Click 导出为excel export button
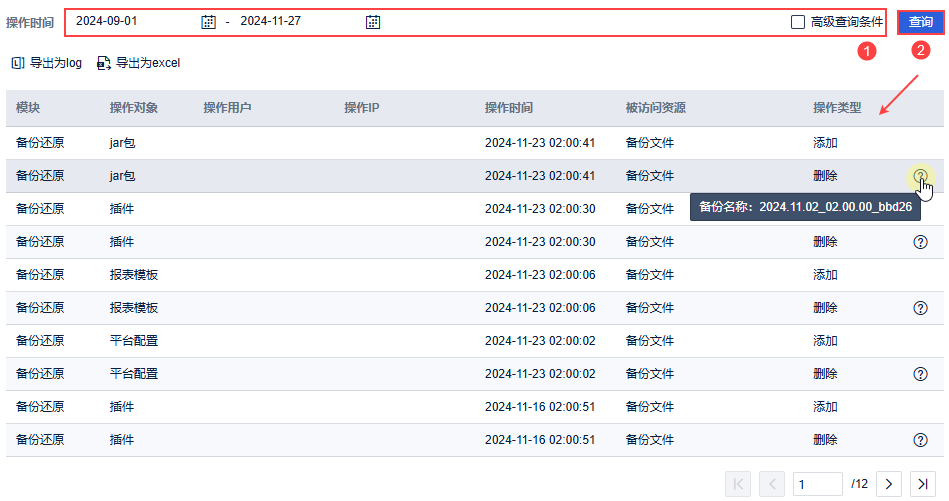The height and width of the screenshot is (501, 949). (x=138, y=63)
